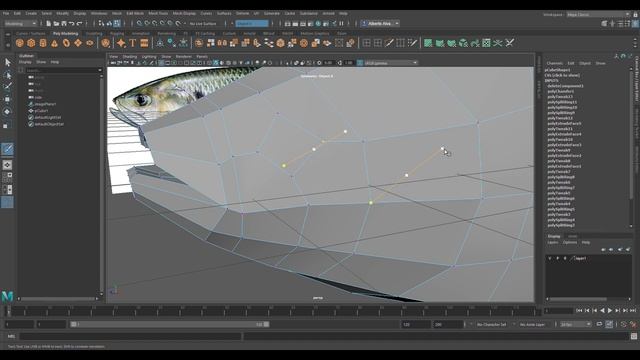Toggle Auto Keyframe button
Screen dimensions: 640x360
pyautogui.click(x=624, y=324)
